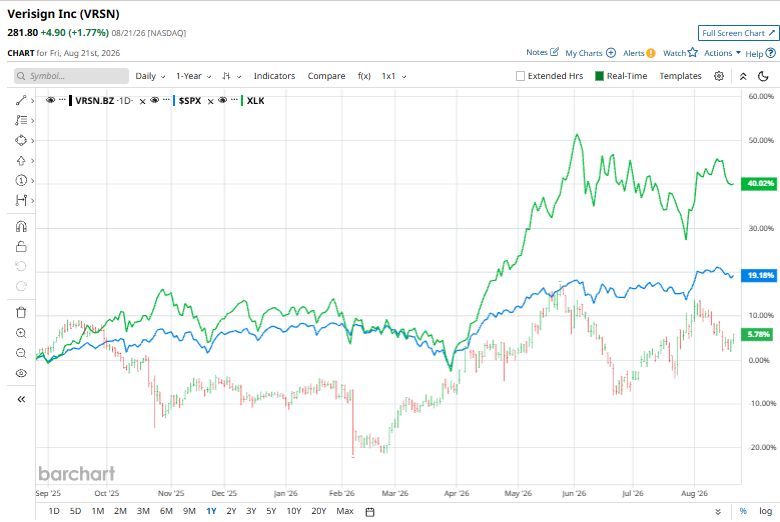Select the 6M time range
Image resolution: width=780 pixels, height=522 pixels.
click(166, 511)
